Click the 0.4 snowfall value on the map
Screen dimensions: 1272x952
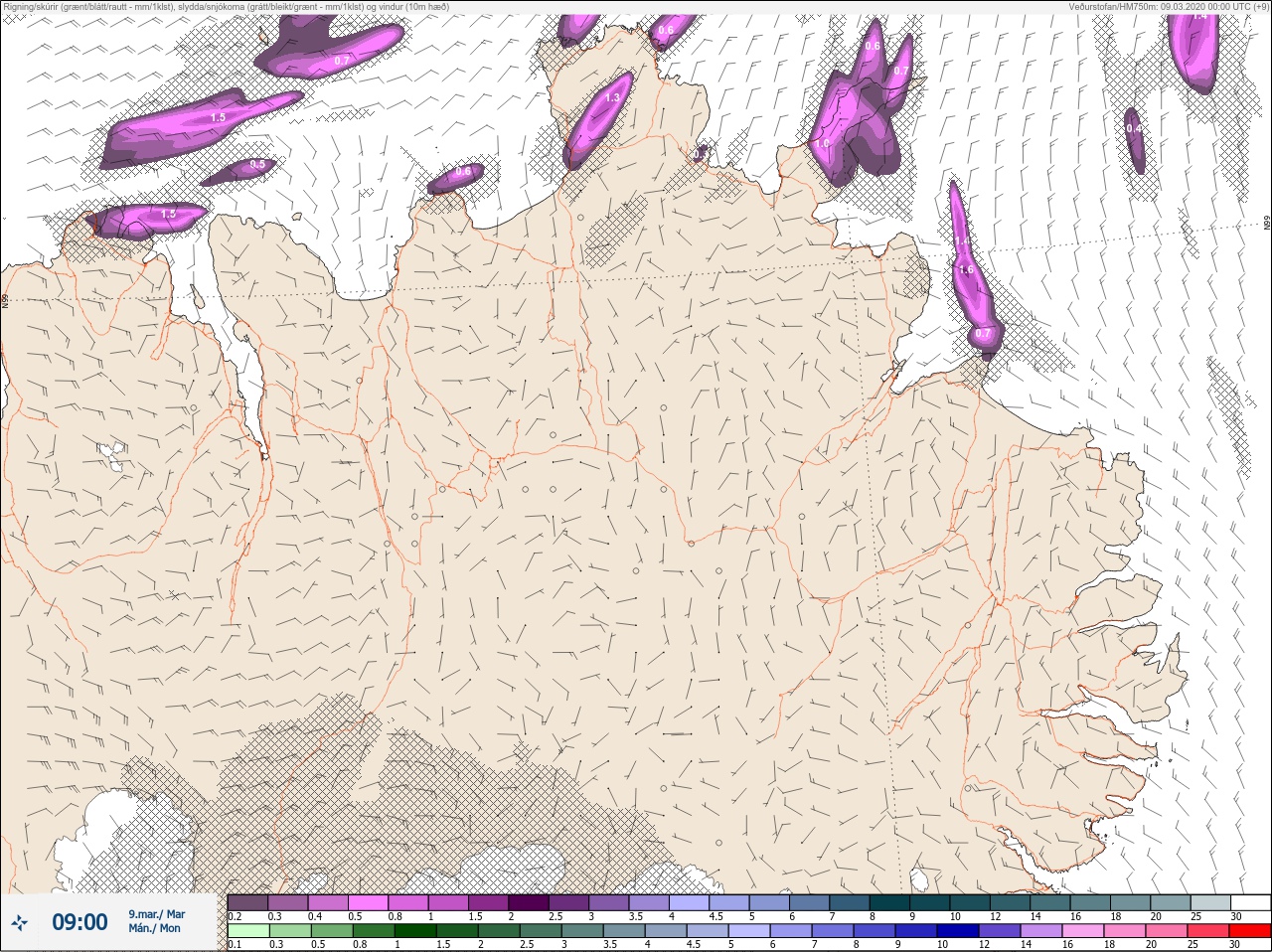(x=1134, y=129)
